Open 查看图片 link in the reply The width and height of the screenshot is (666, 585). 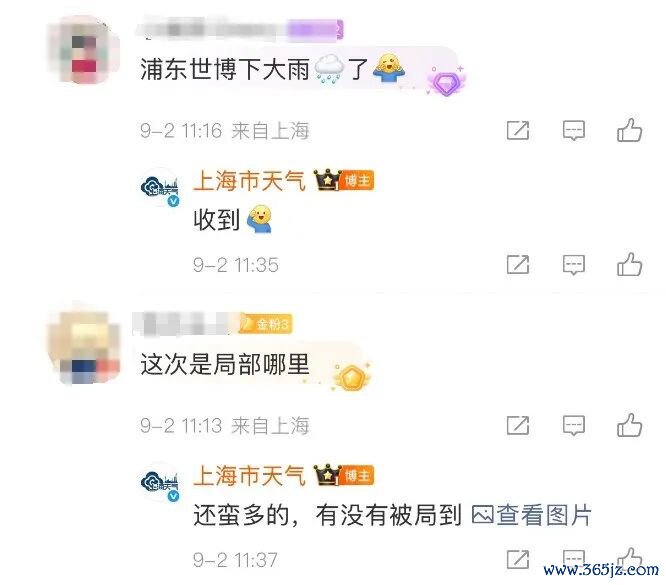pos(531,515)
